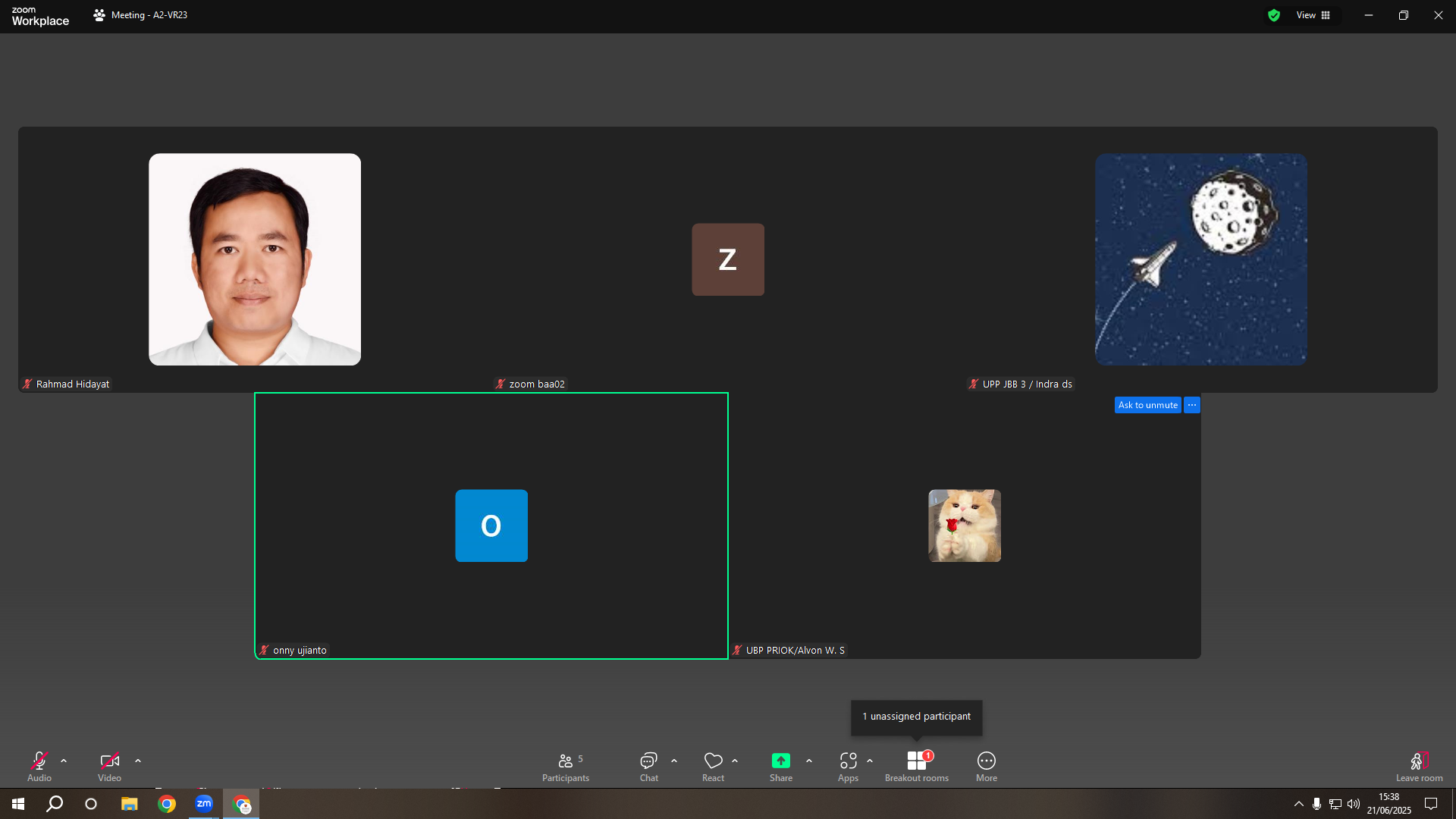Screen dimensions: 1456x819
Task: Open more options for Alvon's video tile
Action: 1192,405
